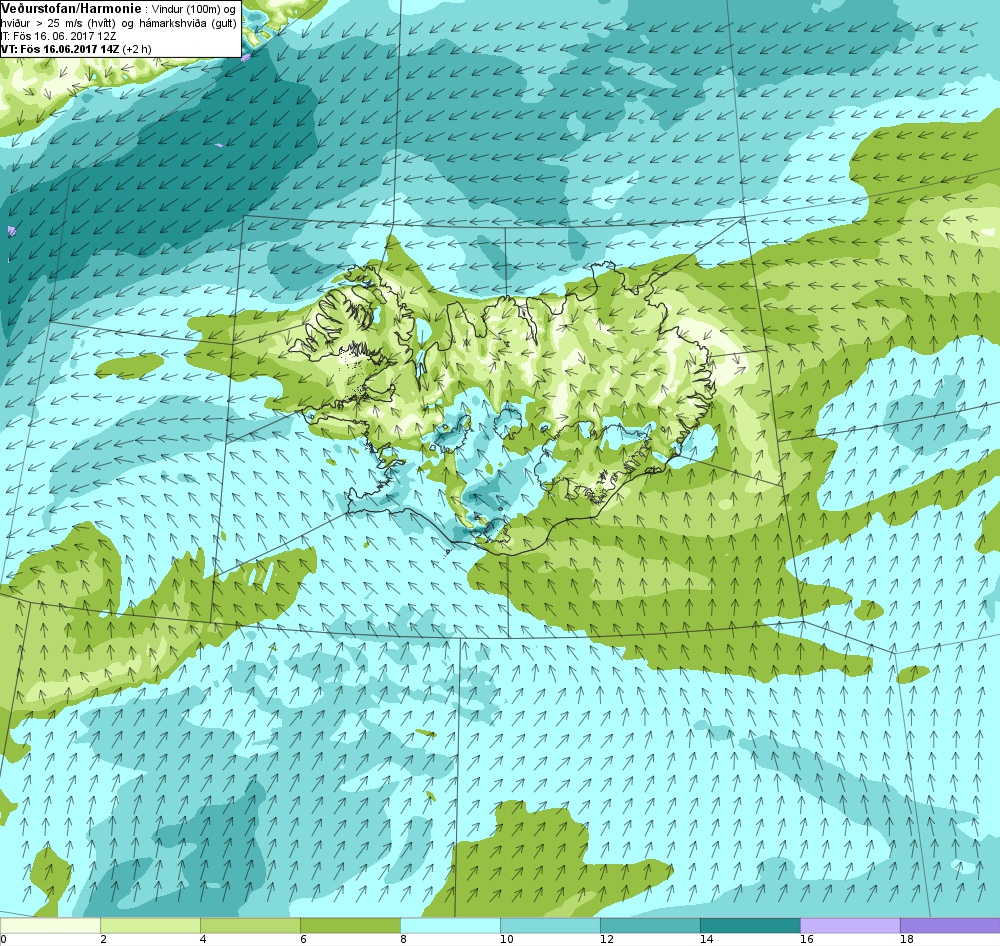The image size is (1000, 946).
Task: Click the light purple 16–18 m/s legend swatch
Action: [x=851, y=926]
